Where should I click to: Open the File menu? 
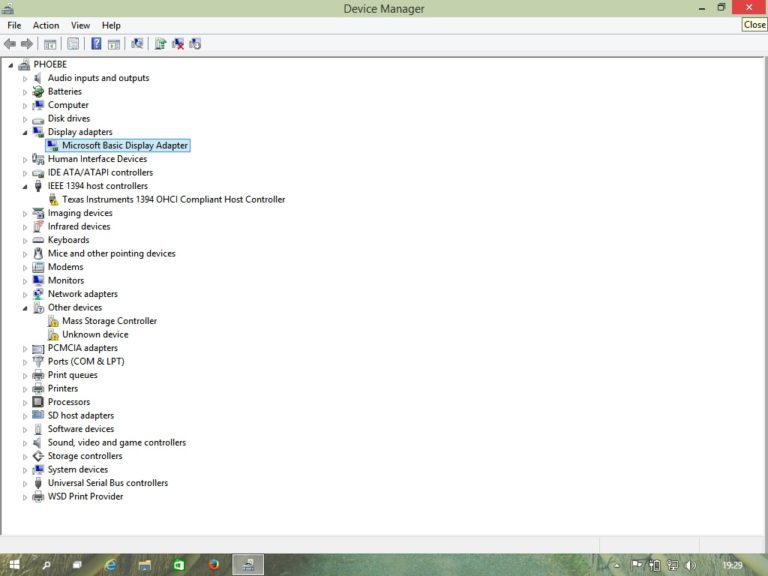click(14, 25)
